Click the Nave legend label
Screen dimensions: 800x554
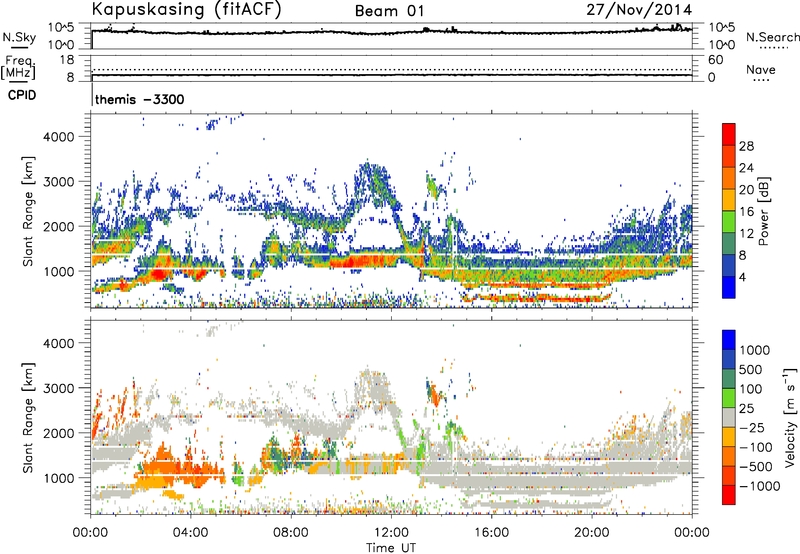pyautogui.click(x=761, y=70)
